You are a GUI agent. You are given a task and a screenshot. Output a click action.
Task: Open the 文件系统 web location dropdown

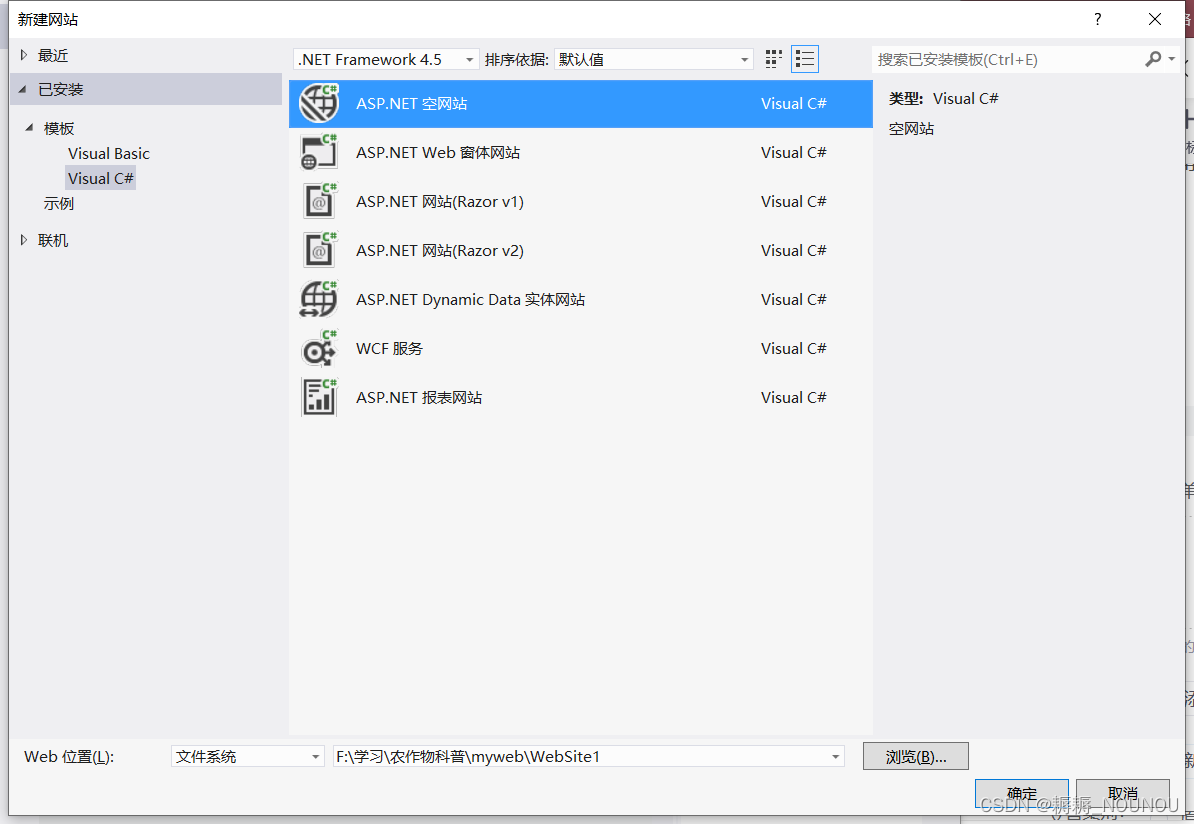coord(247,756)
